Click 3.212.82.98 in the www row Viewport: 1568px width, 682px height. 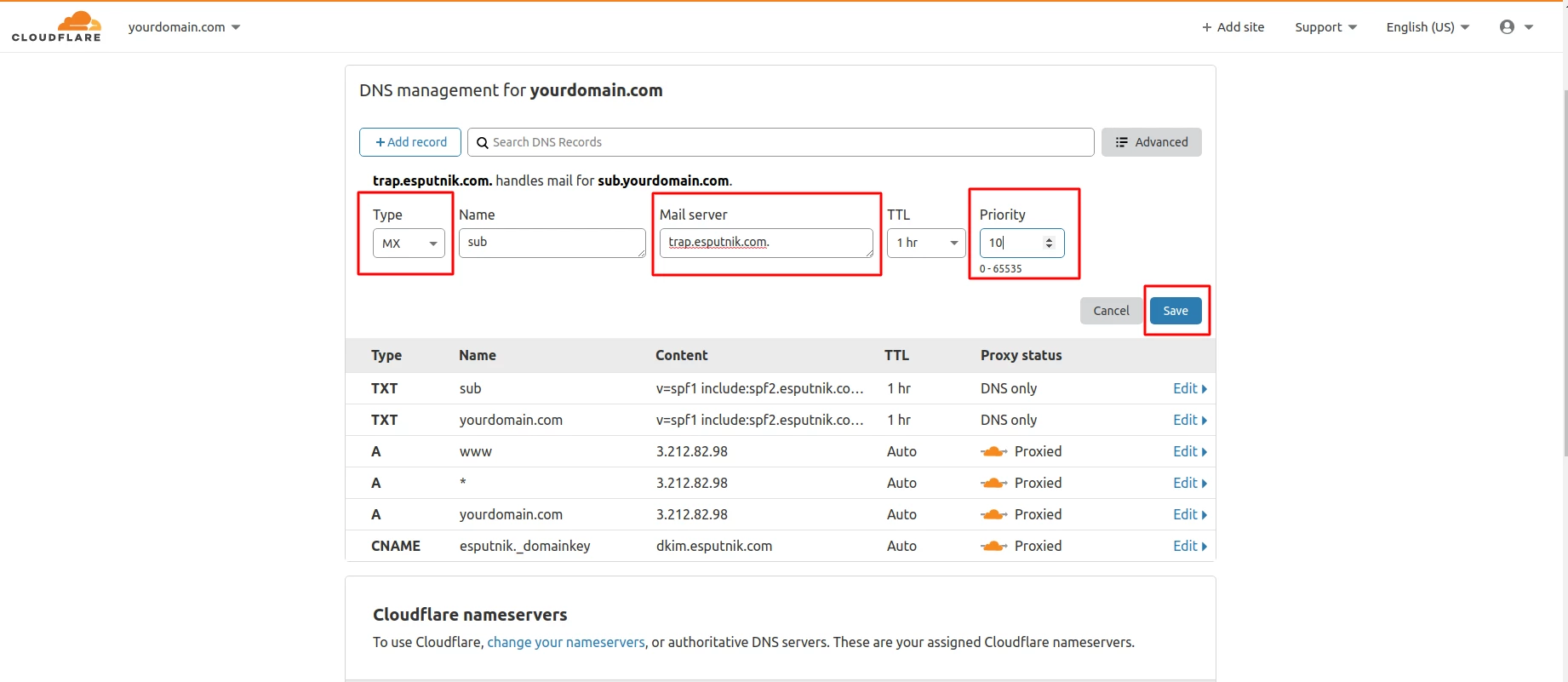click(x=692, y=451)
